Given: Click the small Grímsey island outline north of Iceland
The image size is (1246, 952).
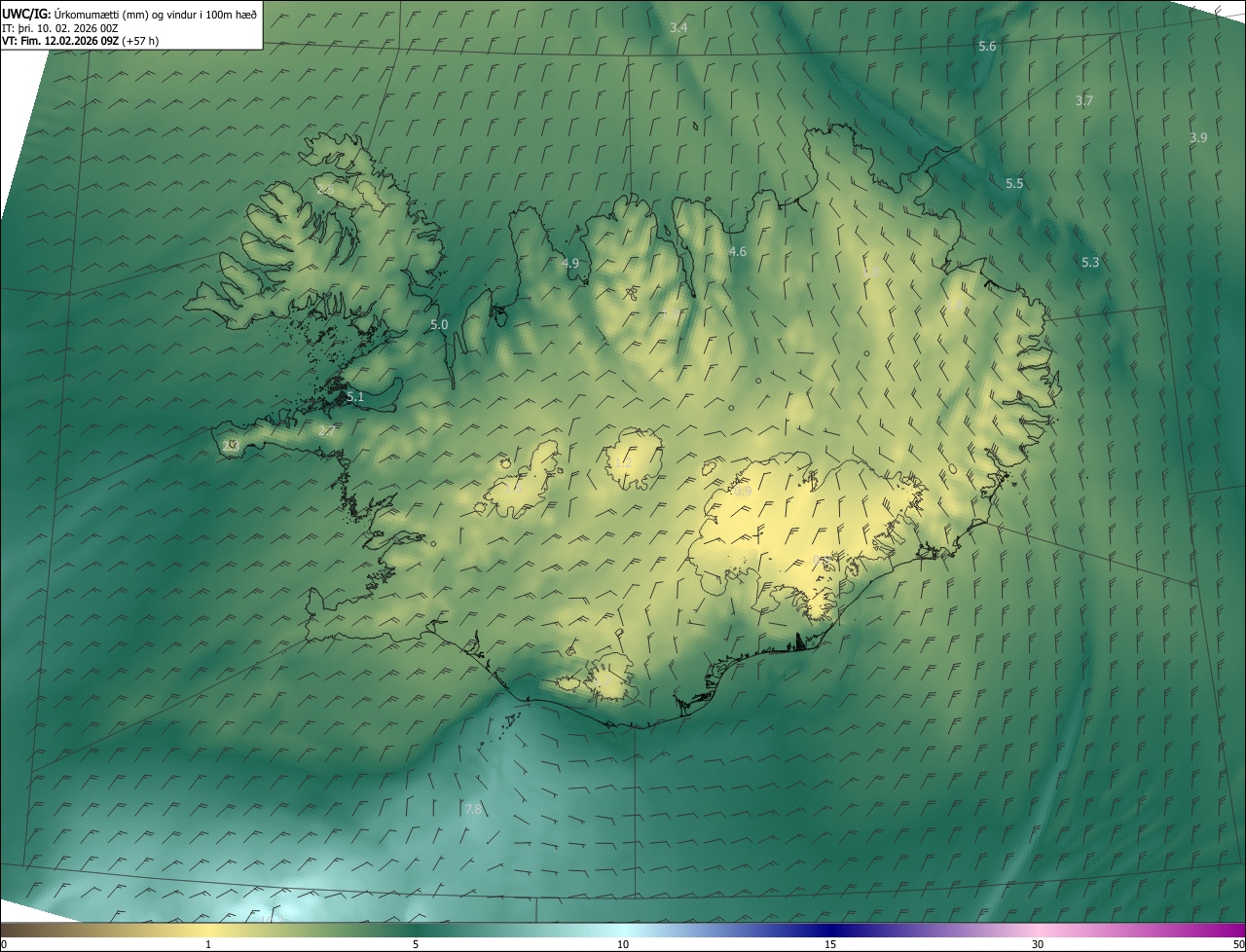Looking at the screenshot, I should tap(697, 125).
